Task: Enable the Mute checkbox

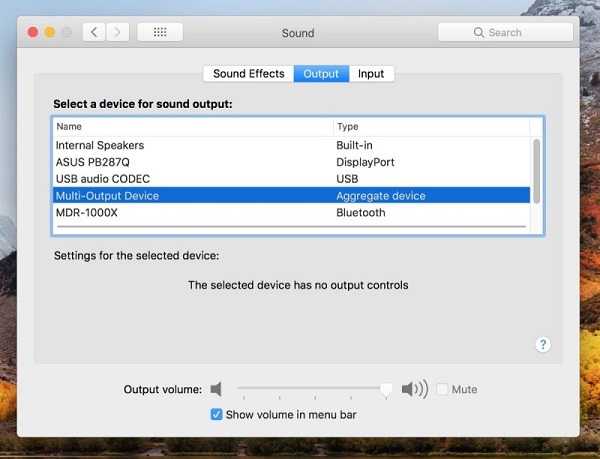Action: [x=442, y=389]
